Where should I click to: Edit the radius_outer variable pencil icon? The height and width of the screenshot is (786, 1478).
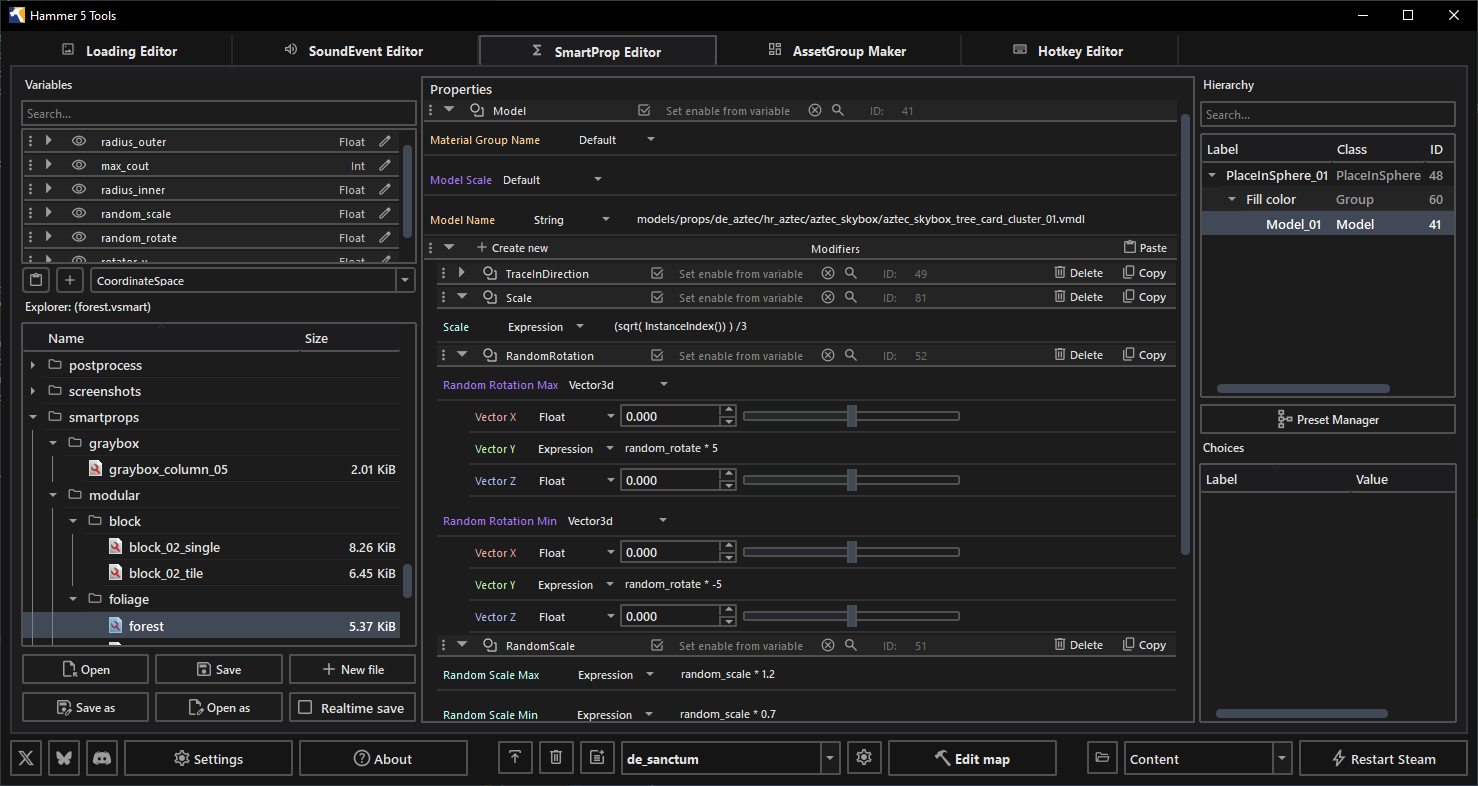tap(385, 142)
